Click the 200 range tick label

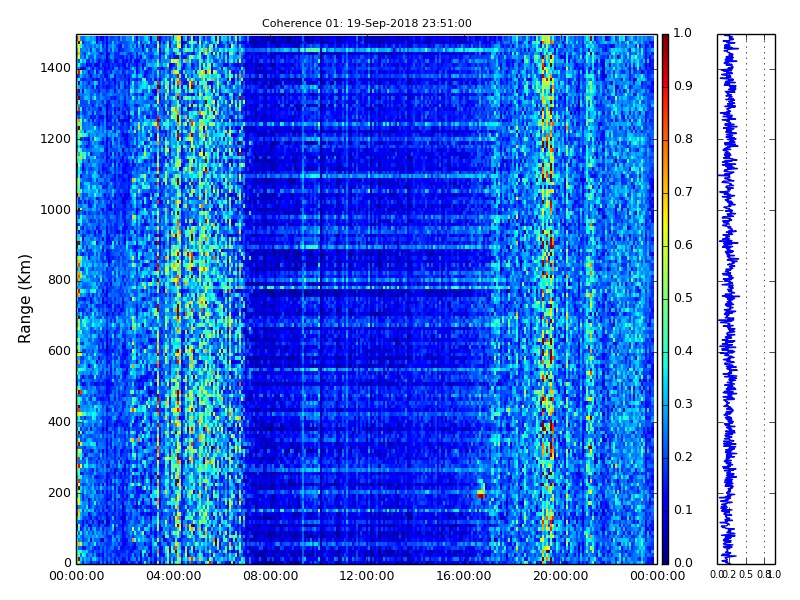(59, 493)
